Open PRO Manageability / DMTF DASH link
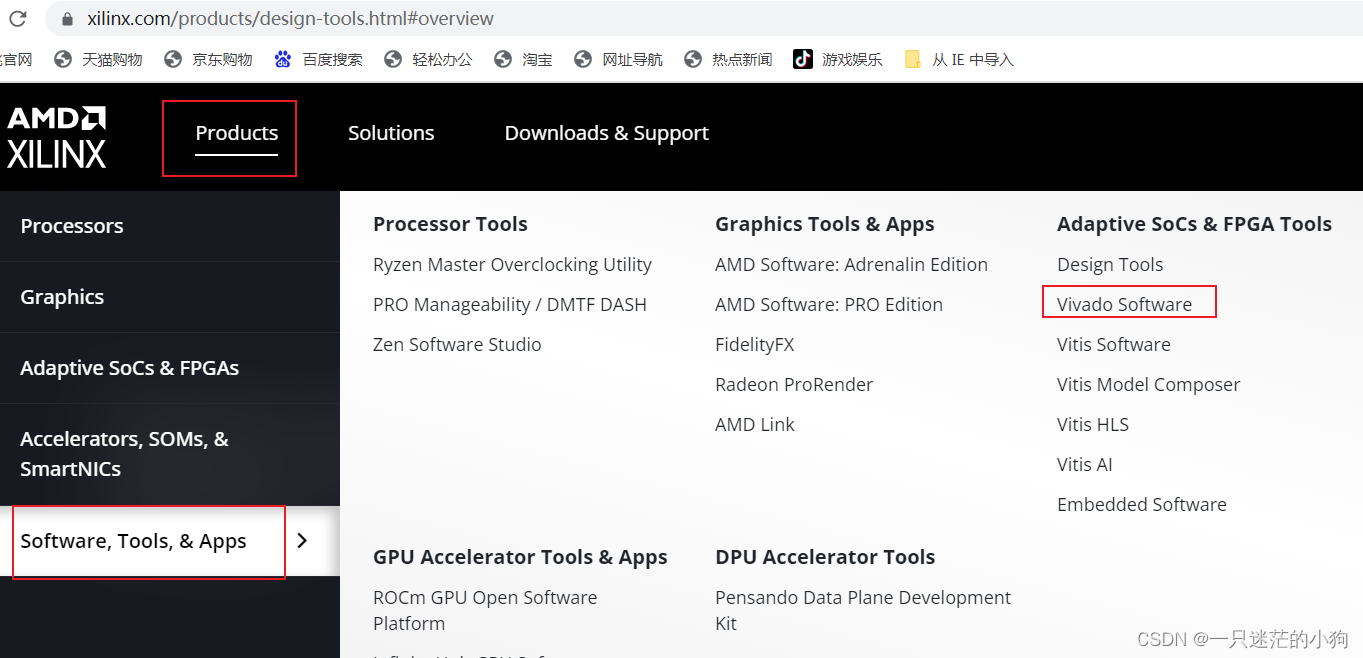Screen dimensions: 1363x658 (510, 304)
